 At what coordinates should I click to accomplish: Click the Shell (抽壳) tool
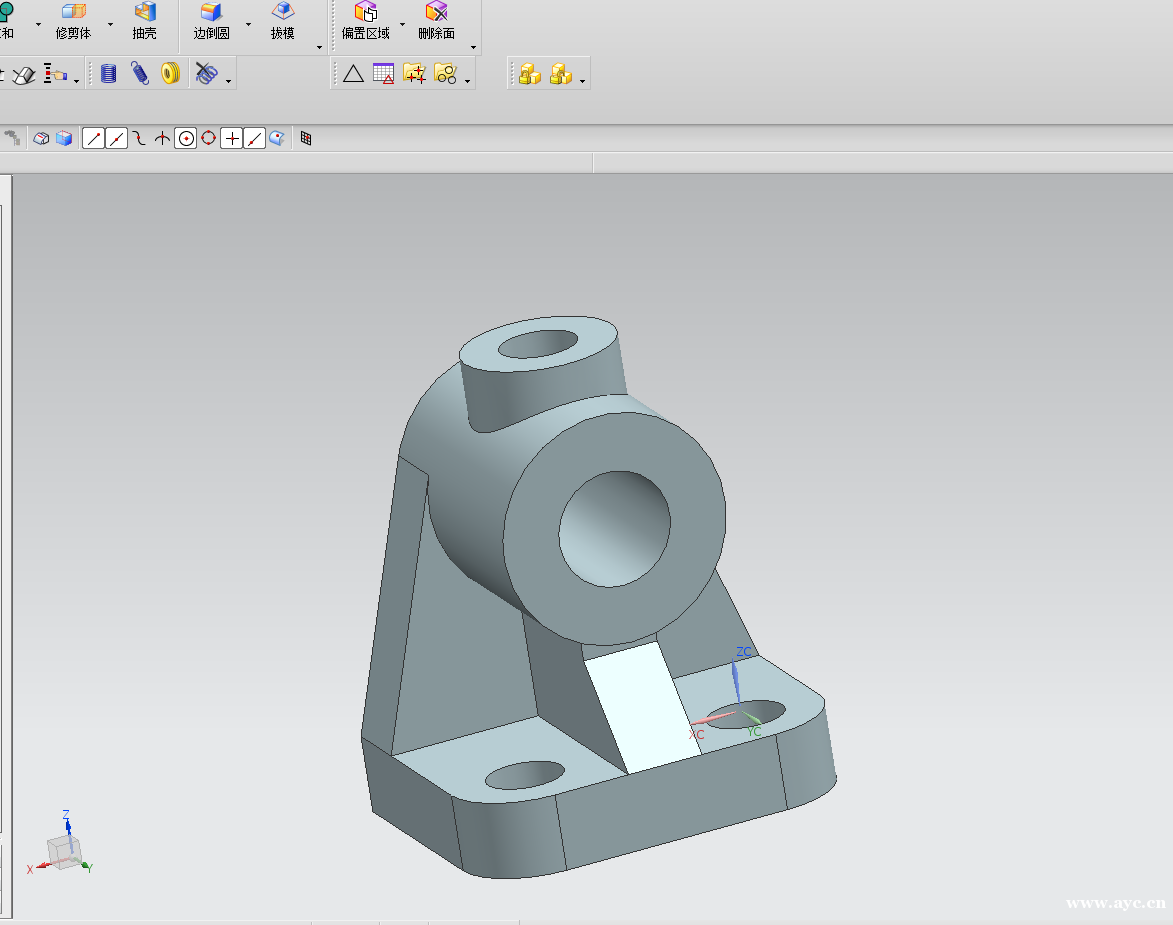click(x=144, y=21)
